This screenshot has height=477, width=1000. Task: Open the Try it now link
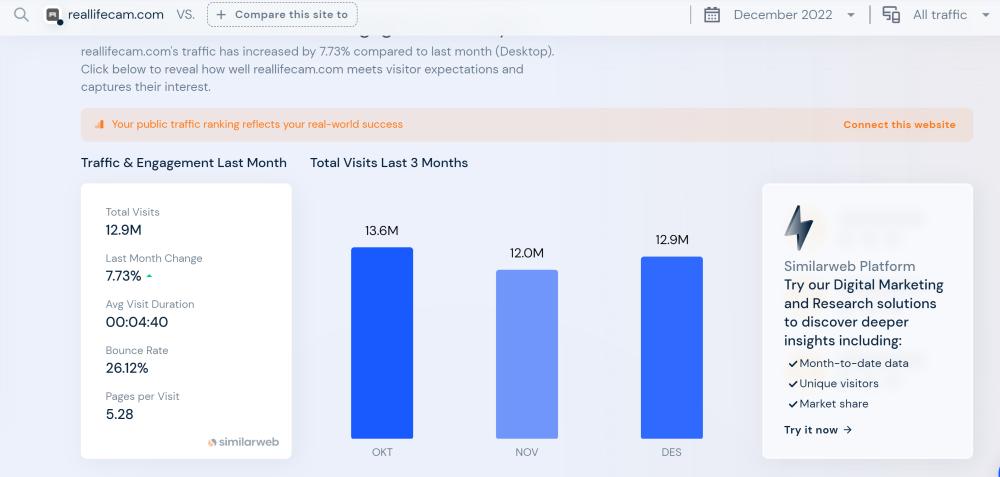[818, 430]
